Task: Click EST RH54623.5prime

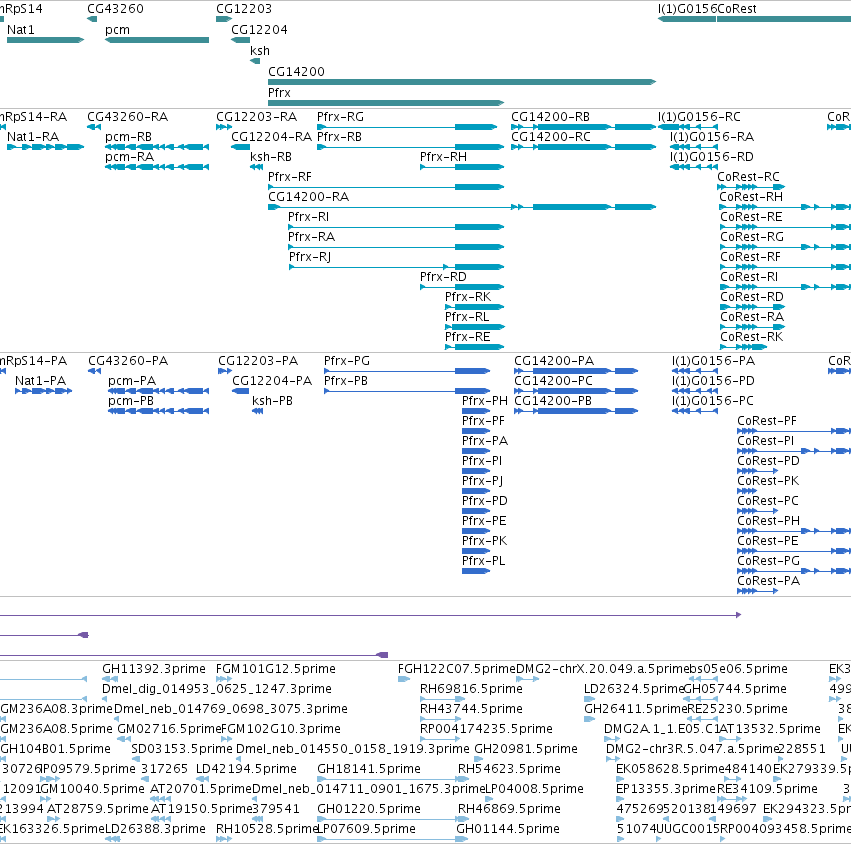Action: pos(462,779)
